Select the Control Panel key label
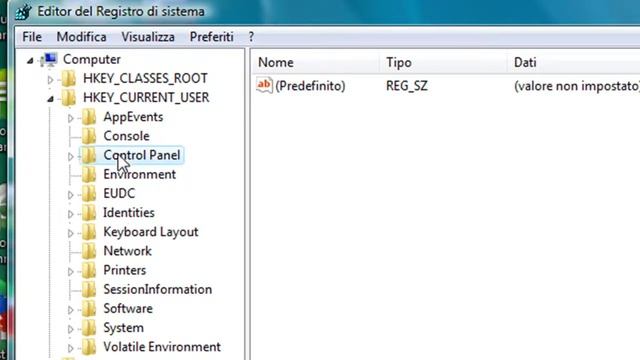 (x=142, y=155)
